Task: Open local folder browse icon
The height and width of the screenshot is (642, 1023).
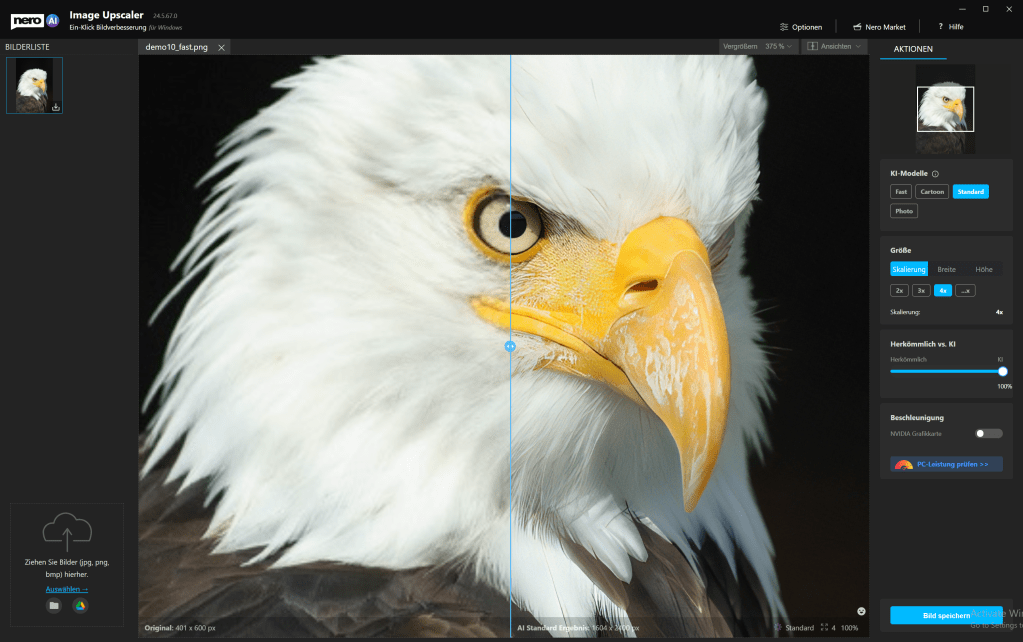Action: tap(53, 605)
